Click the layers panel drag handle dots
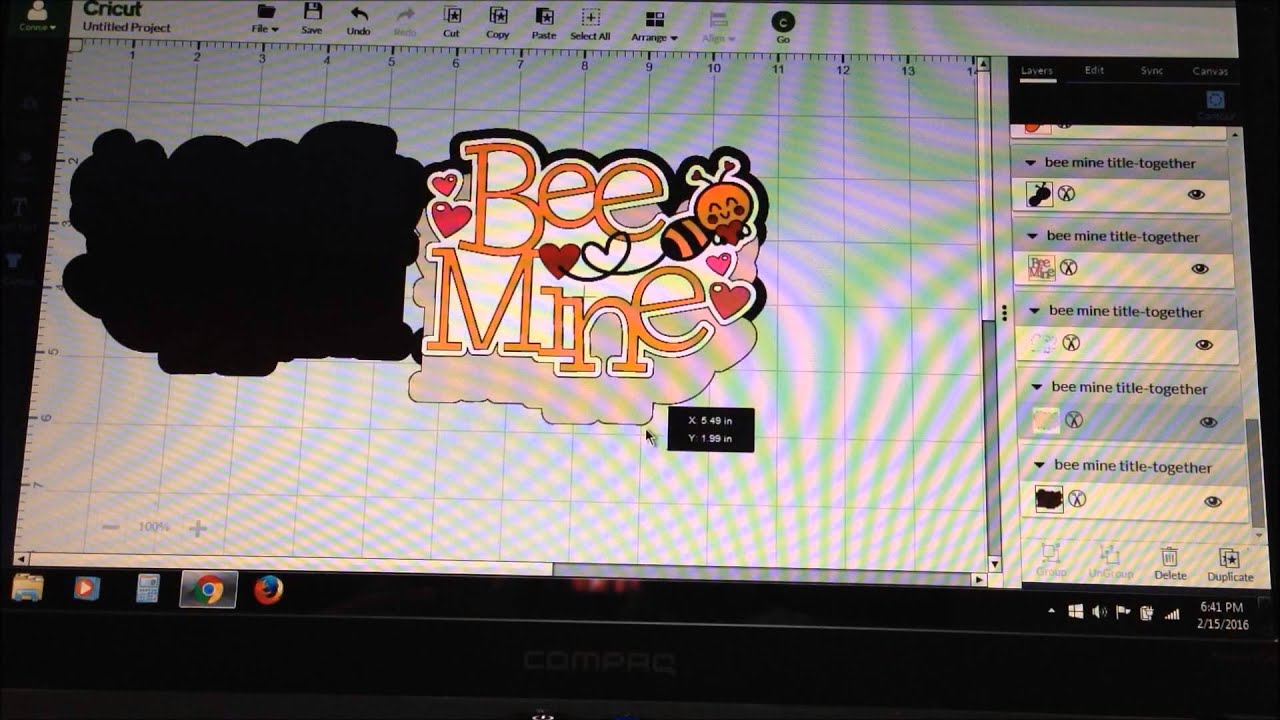 coord(1003,312)
